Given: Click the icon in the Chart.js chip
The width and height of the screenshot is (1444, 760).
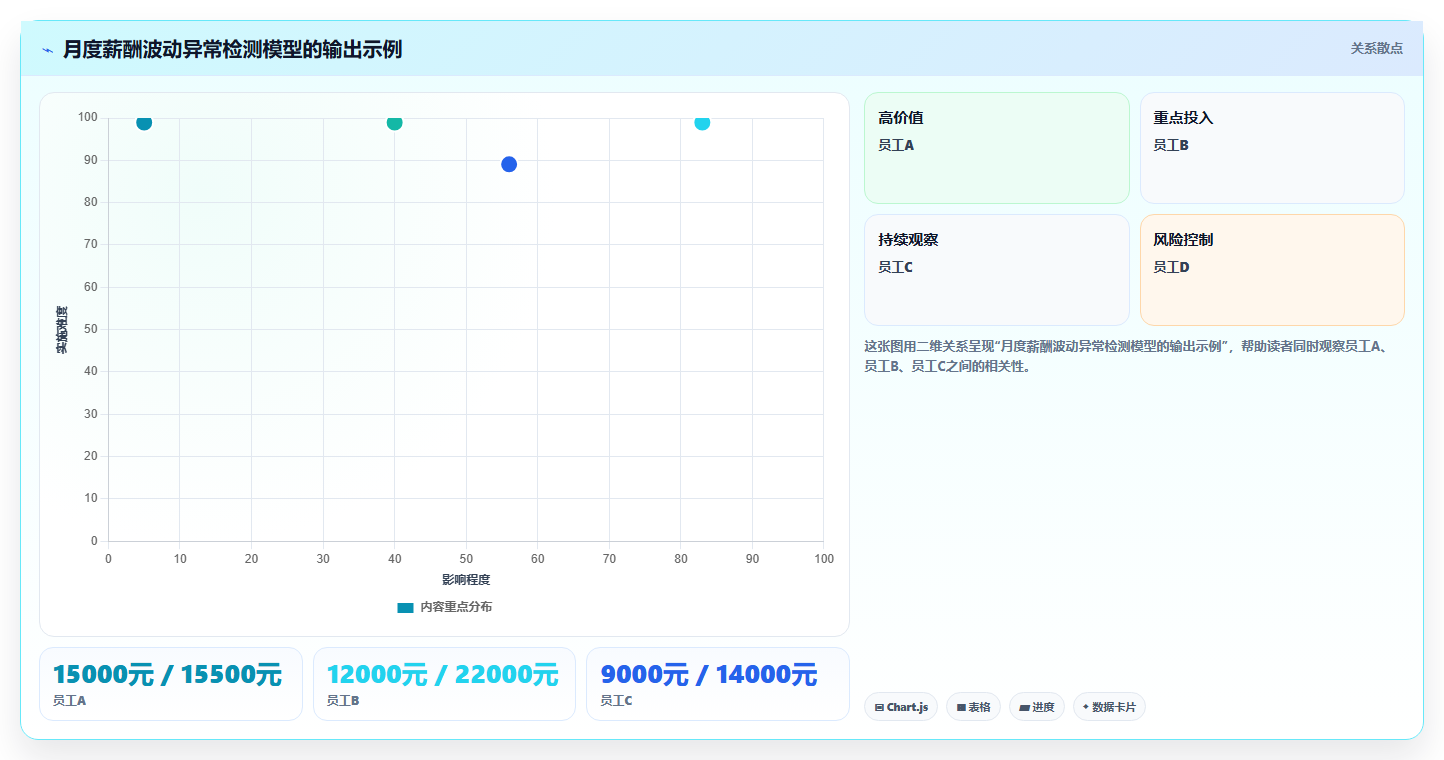Looking at the screenshot, I should pyautogui.click(x=879, y=708).
